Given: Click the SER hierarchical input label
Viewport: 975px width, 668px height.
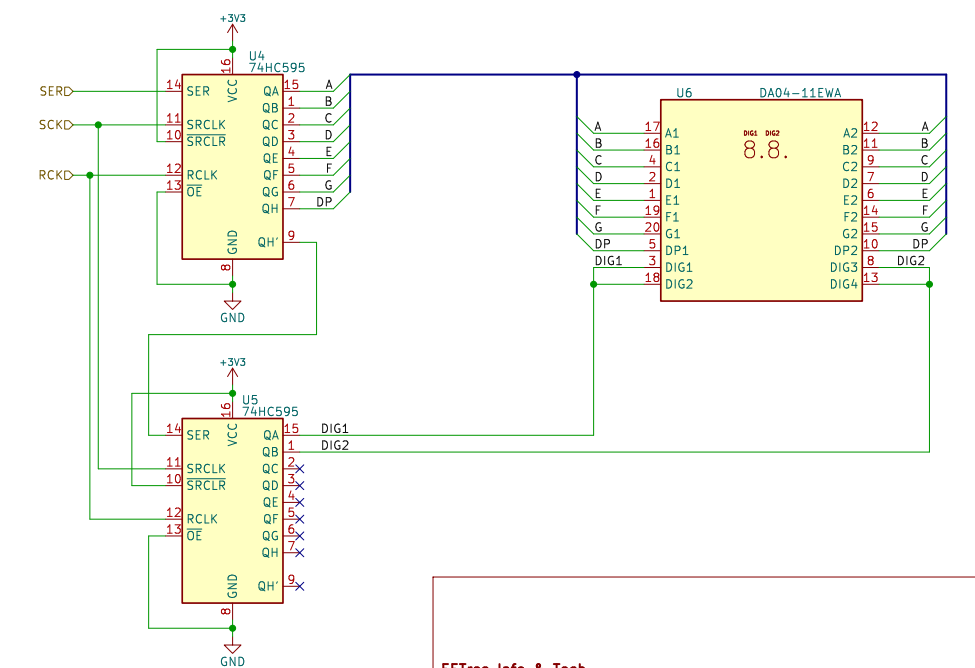Looking at the screenshot, I should [55, 91].
